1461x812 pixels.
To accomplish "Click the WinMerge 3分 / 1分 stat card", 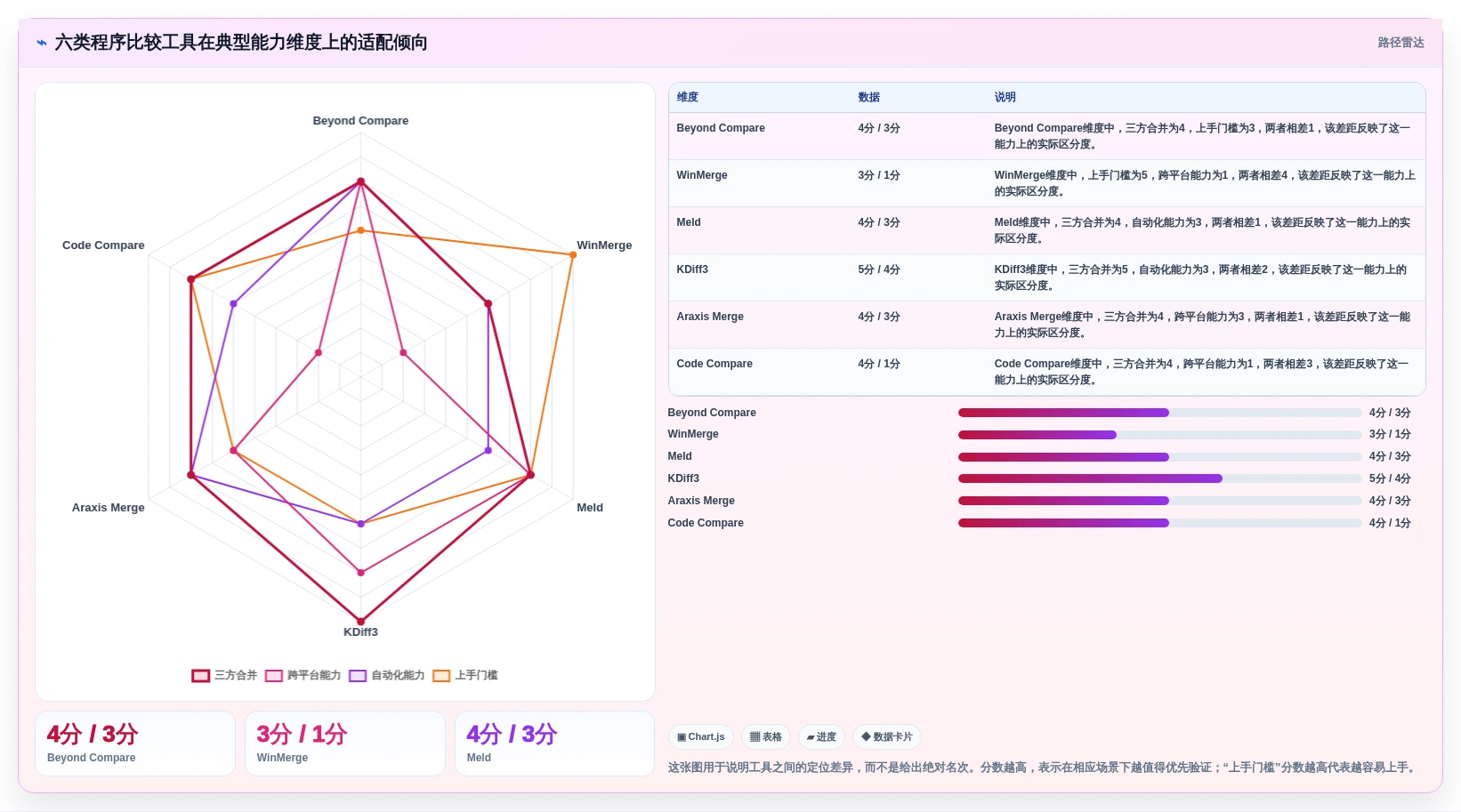I will [x=345, y=744].
